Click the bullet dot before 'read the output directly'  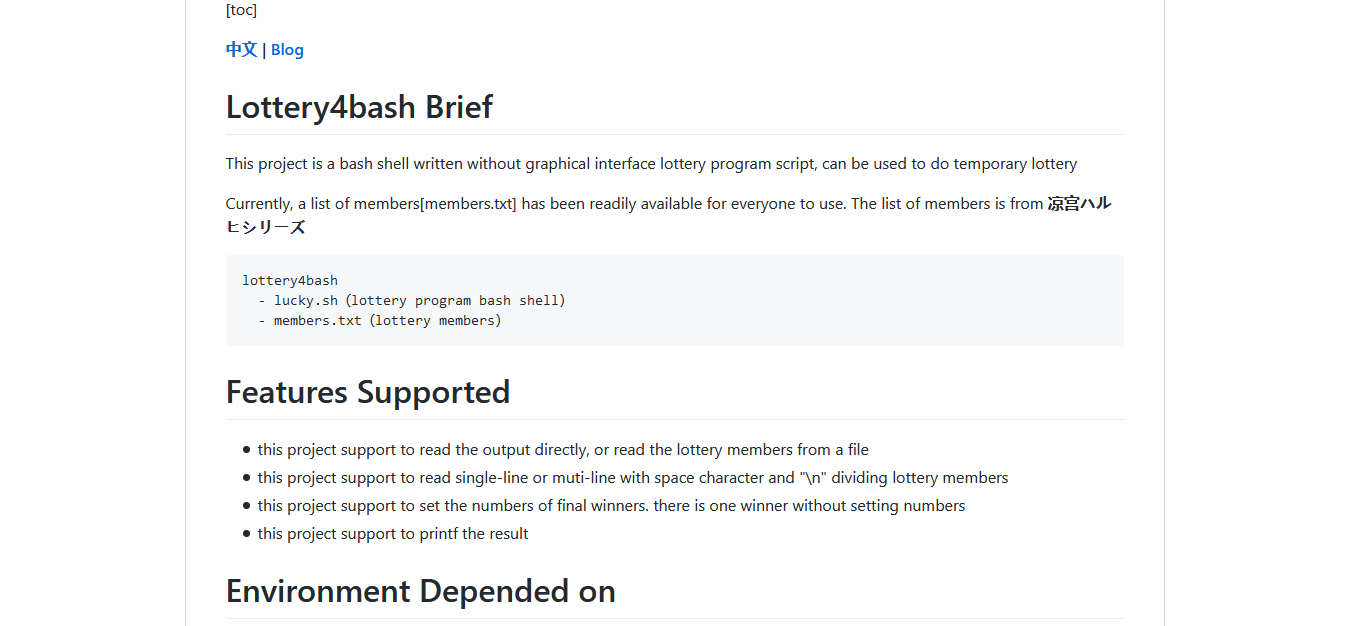[246, 450]
